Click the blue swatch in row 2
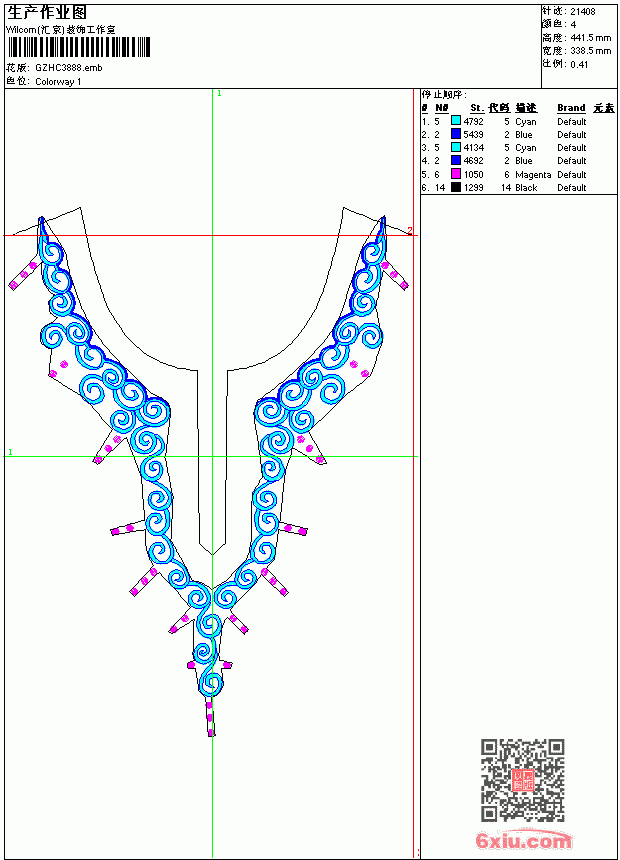 coord(455,134)
